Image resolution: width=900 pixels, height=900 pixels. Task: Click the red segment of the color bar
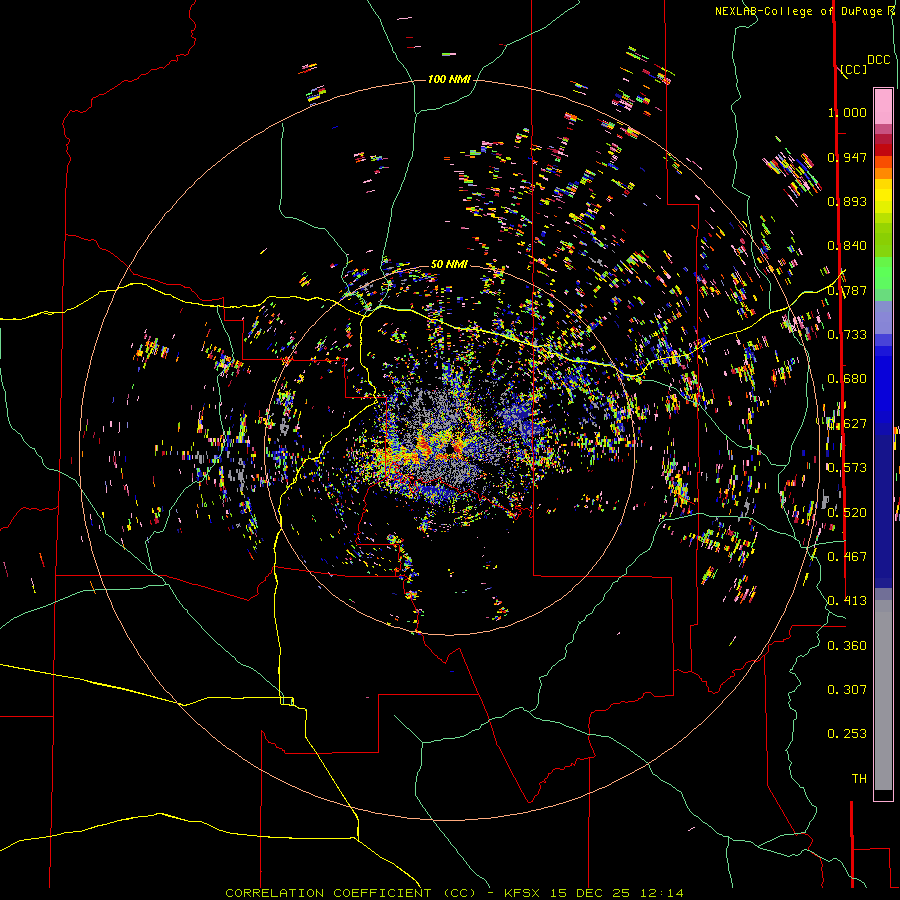883,149
